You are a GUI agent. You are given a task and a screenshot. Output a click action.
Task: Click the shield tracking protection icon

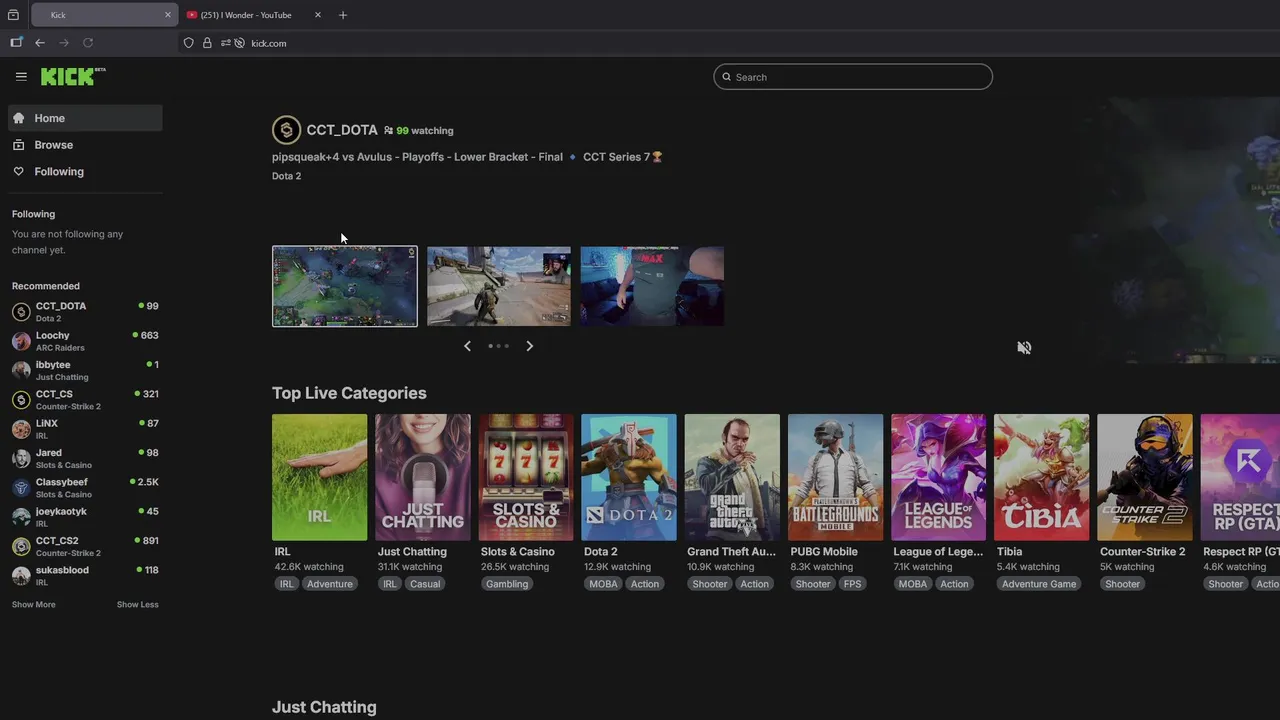pyautogui.click(x=188, y=43)
